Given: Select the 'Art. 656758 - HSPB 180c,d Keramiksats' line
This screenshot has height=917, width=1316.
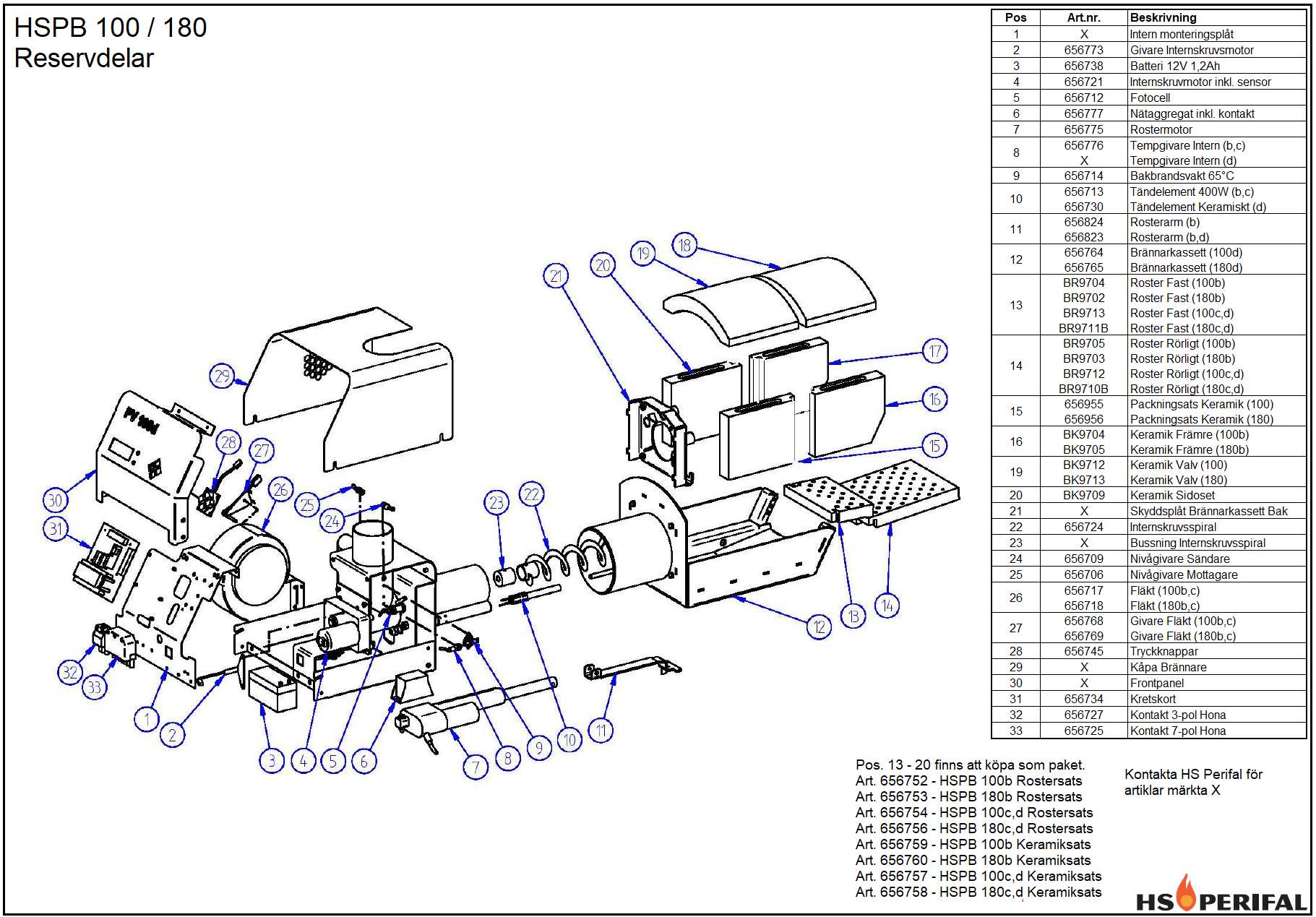Looking at the screenshot, I should point(979,892).
